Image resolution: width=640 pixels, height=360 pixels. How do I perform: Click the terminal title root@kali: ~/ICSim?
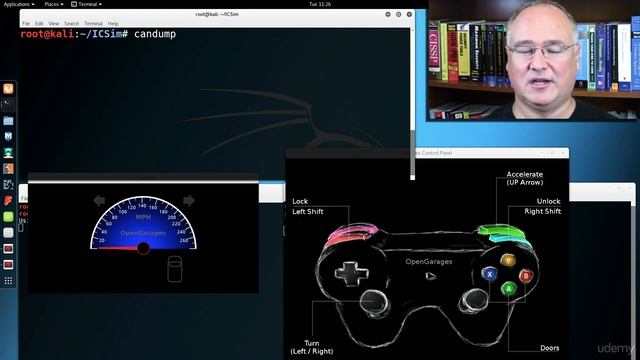click(x=217, y=14)
